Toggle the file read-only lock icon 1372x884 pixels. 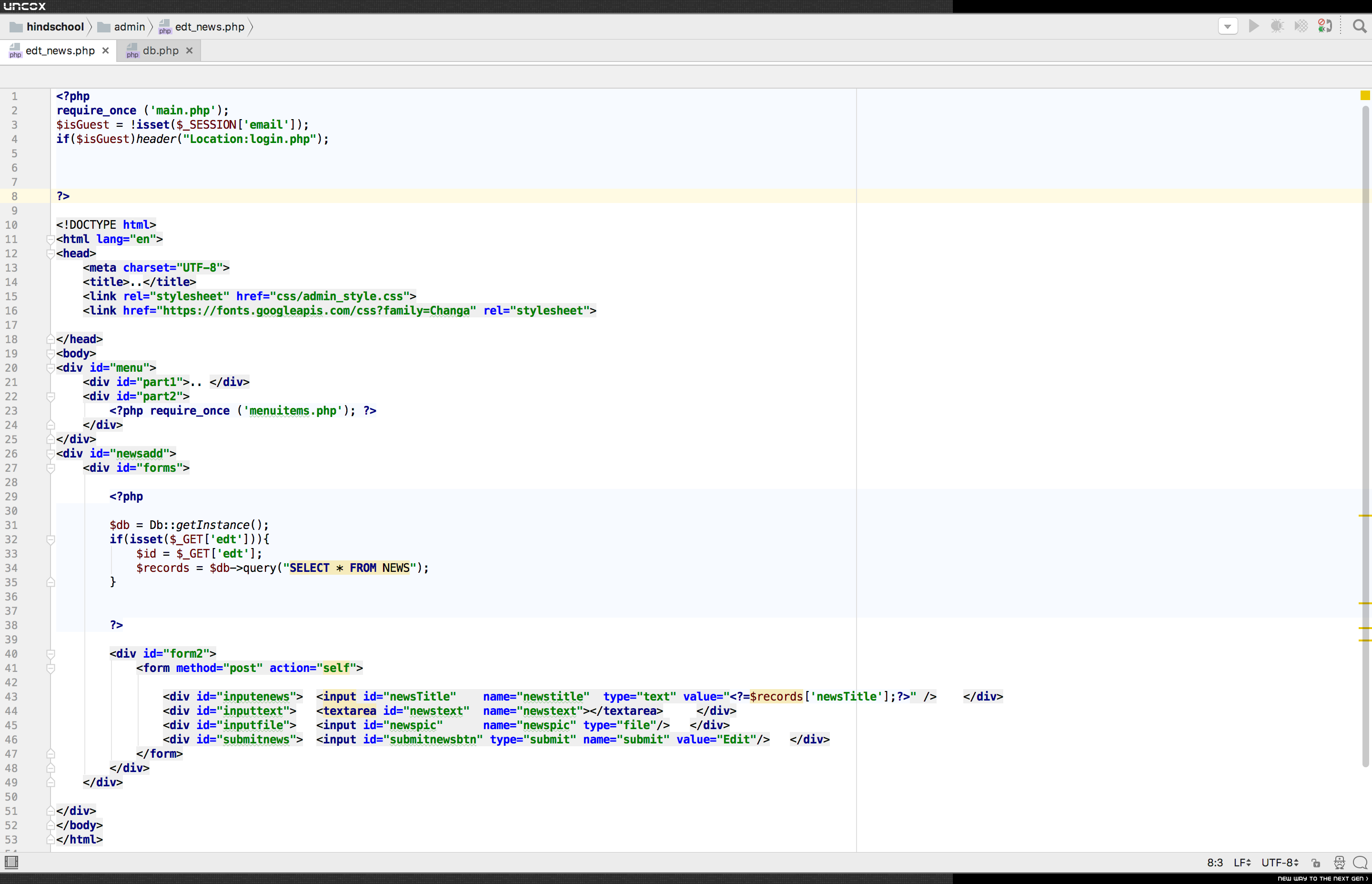point(1316,863)
